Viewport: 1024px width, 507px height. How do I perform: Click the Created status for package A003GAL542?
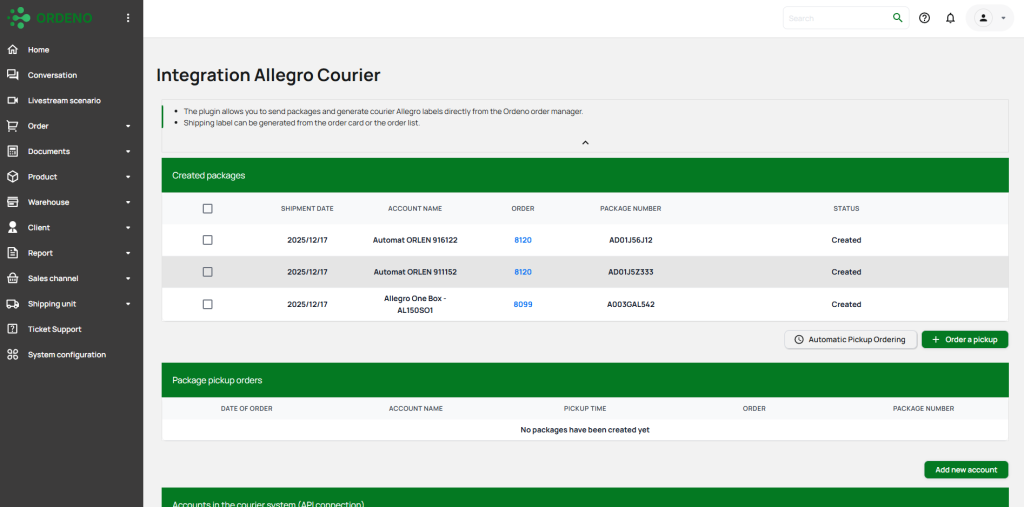846,304
